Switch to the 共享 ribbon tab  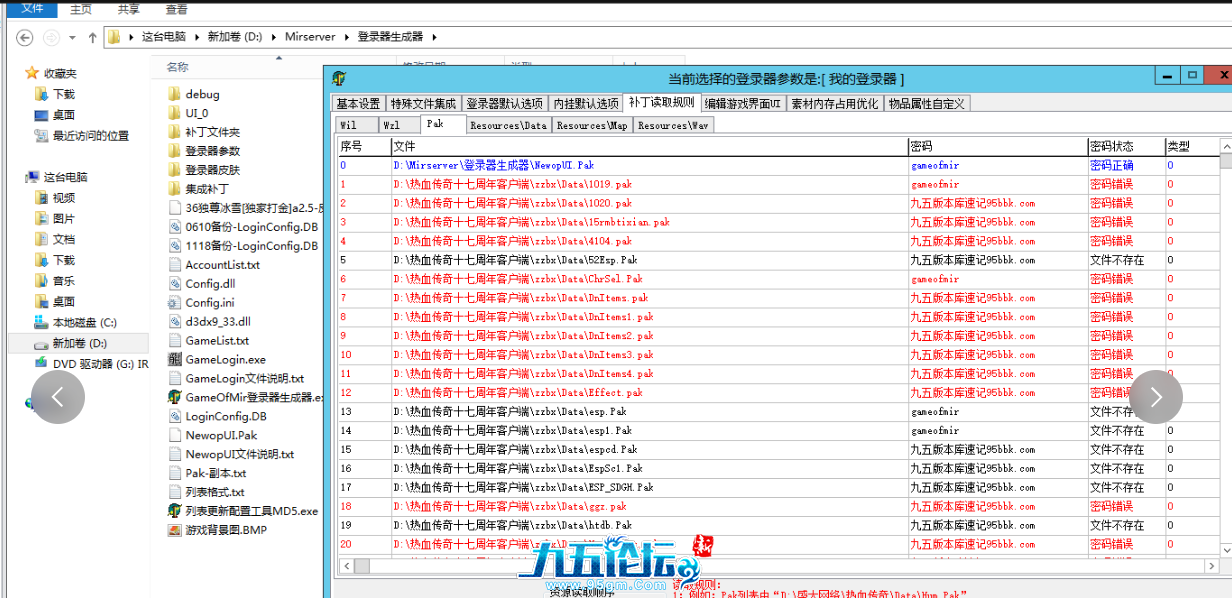point(129,9)
